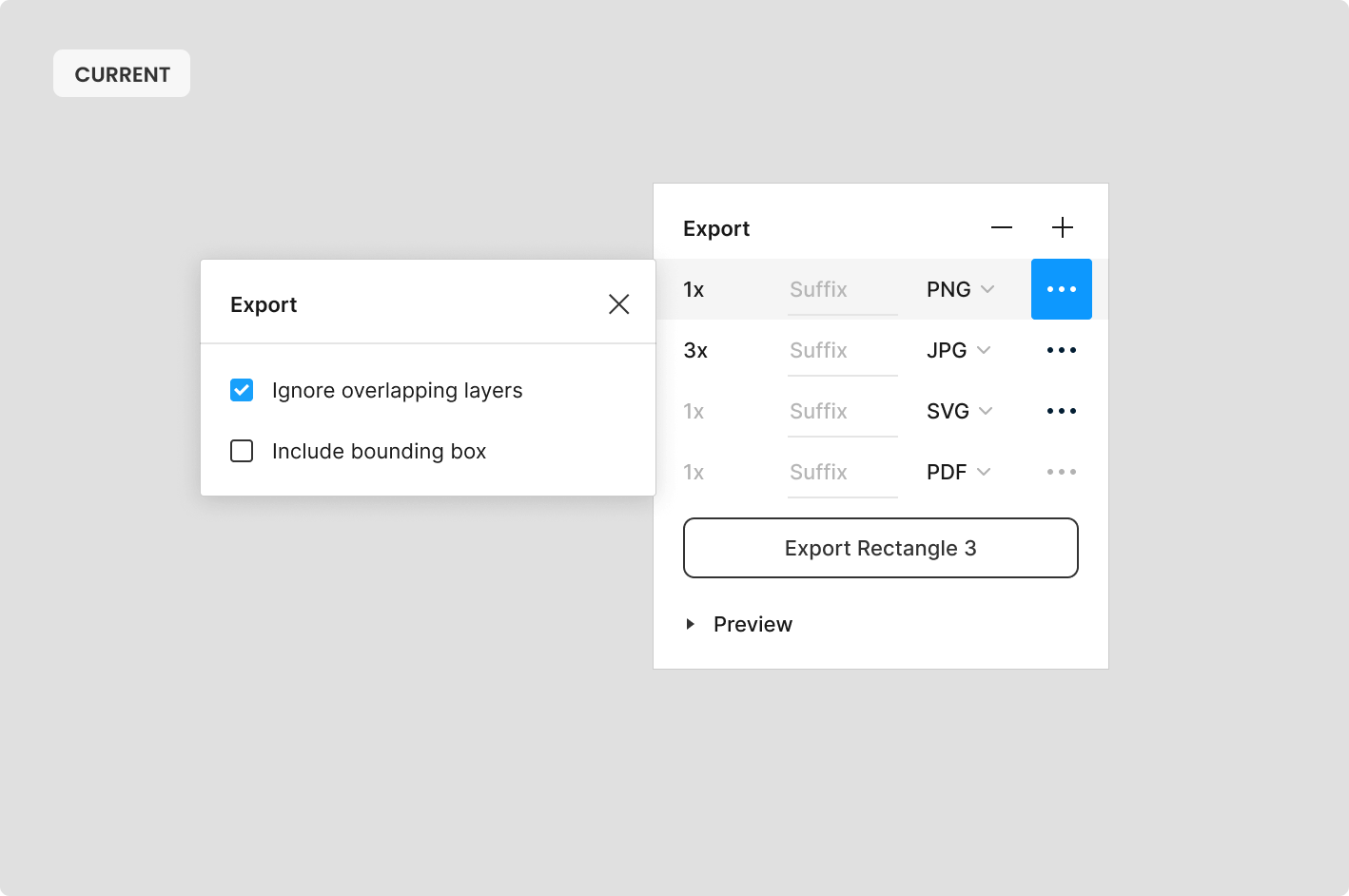
Task: Toggle the blue checked checkbox in dialog
Action: tap(241, 390)
